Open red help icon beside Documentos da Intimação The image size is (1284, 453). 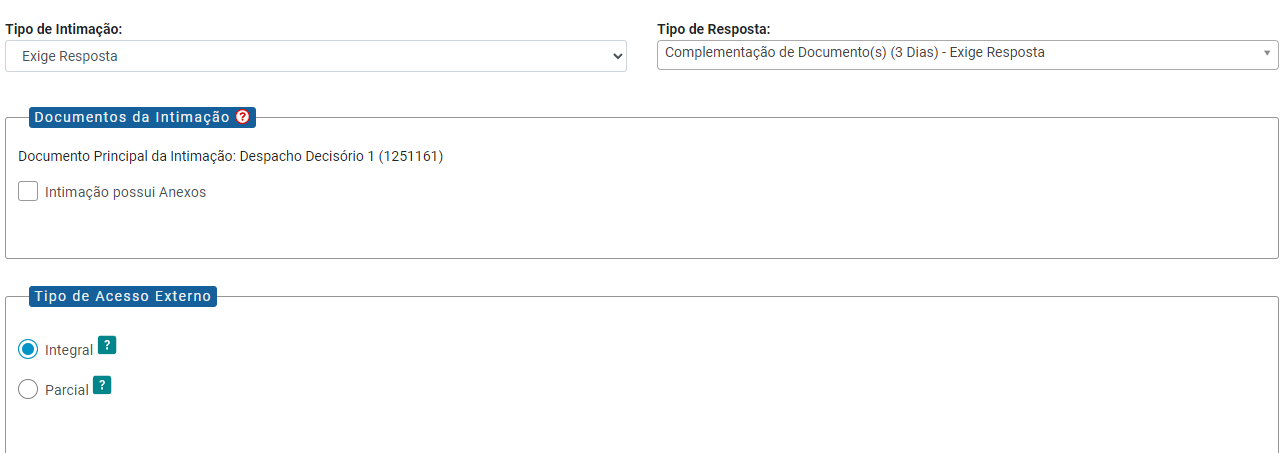click(x=242, y=117)
